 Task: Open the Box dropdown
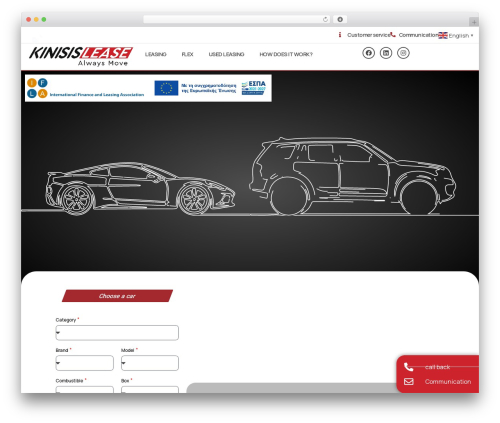[150, 390]
